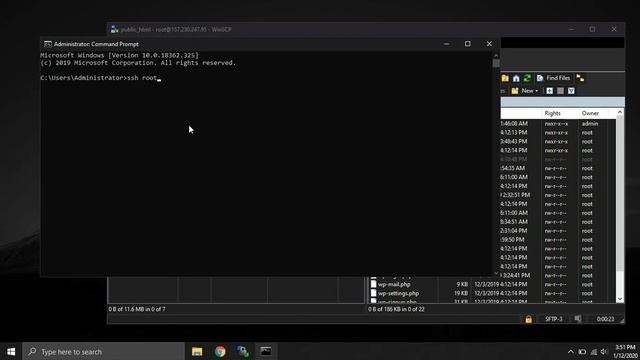Click inside the Command Prompt at ssh root
This screenshot has height=360, width=640.
pyautogui.click(x=142, y=78)
